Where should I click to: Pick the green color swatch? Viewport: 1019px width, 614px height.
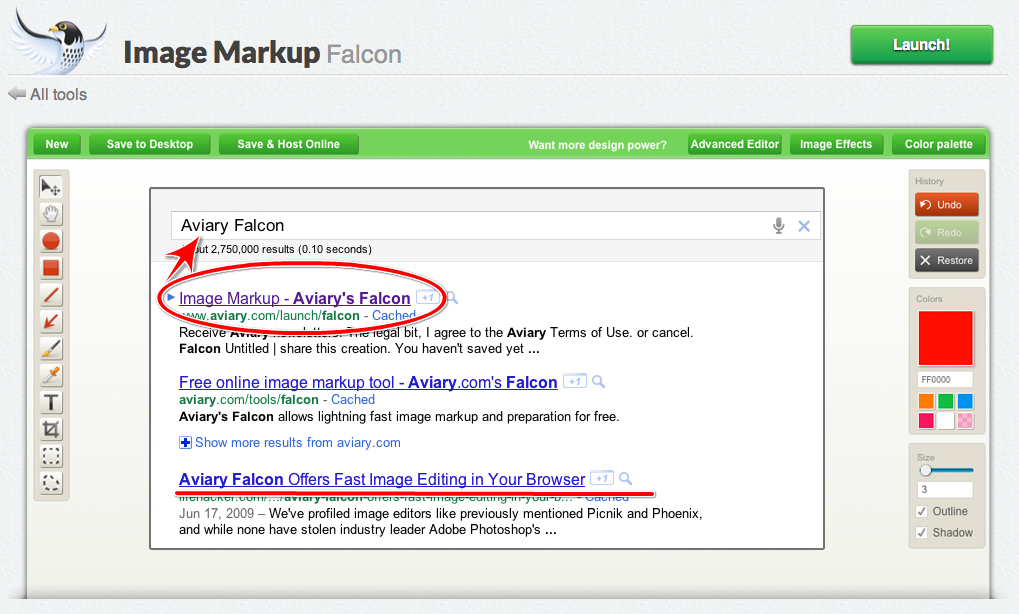pyautogui.click(x=946, y=401)
